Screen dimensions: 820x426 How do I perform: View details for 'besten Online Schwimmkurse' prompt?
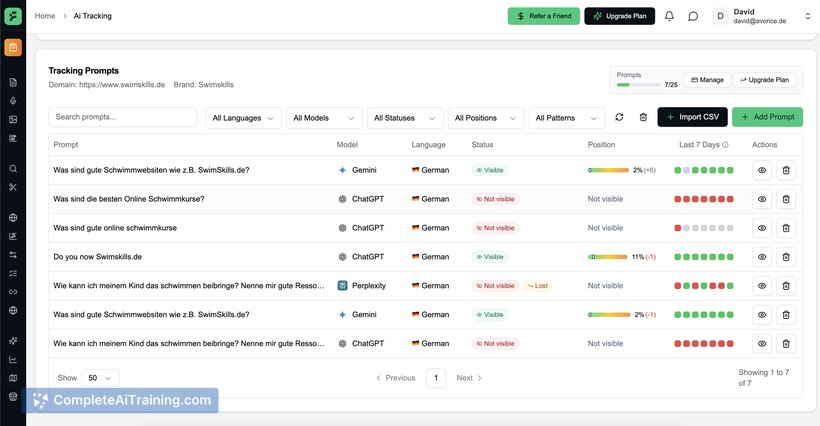point(762,199)
